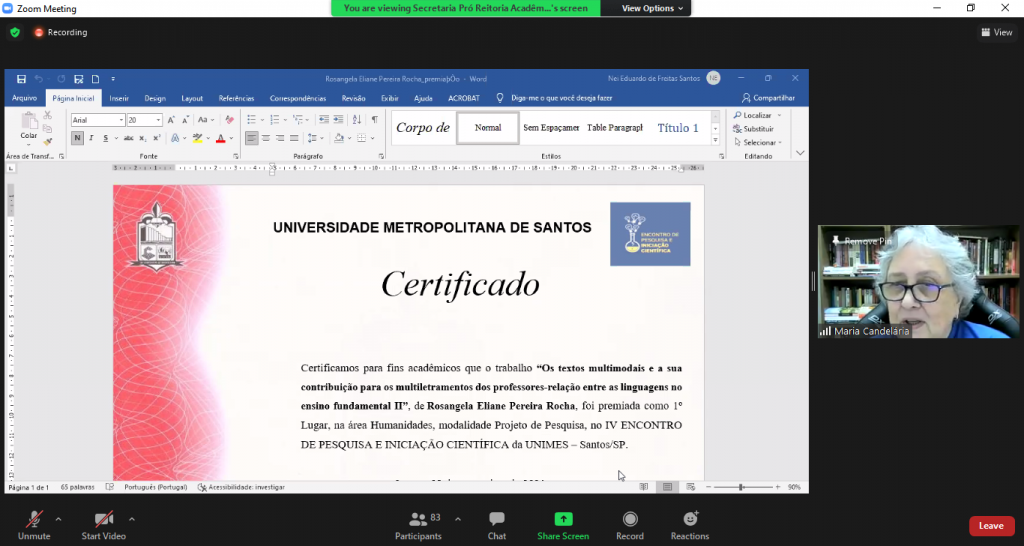This screenshot has width=1024, height=546.
Task: Click the Undo arrow in Word's quick access toolbar
Action: click(x=39, y=79)
